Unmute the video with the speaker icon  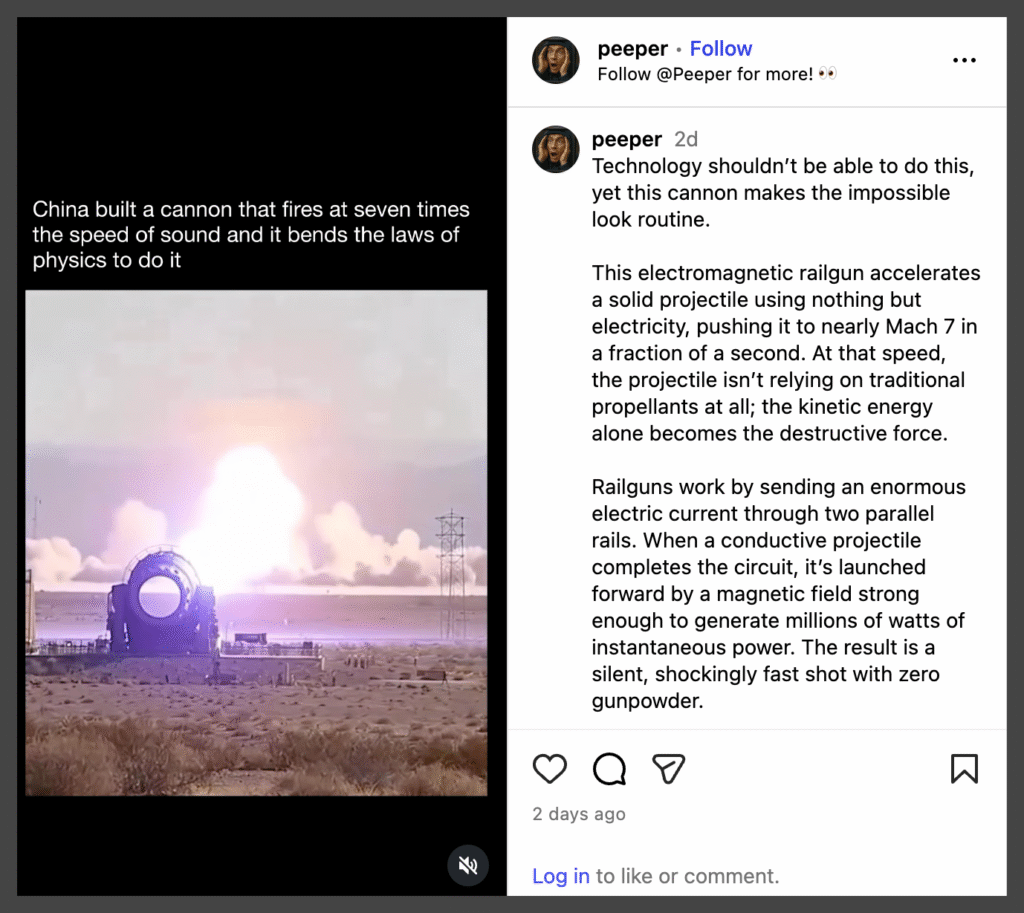coord(468,865)
